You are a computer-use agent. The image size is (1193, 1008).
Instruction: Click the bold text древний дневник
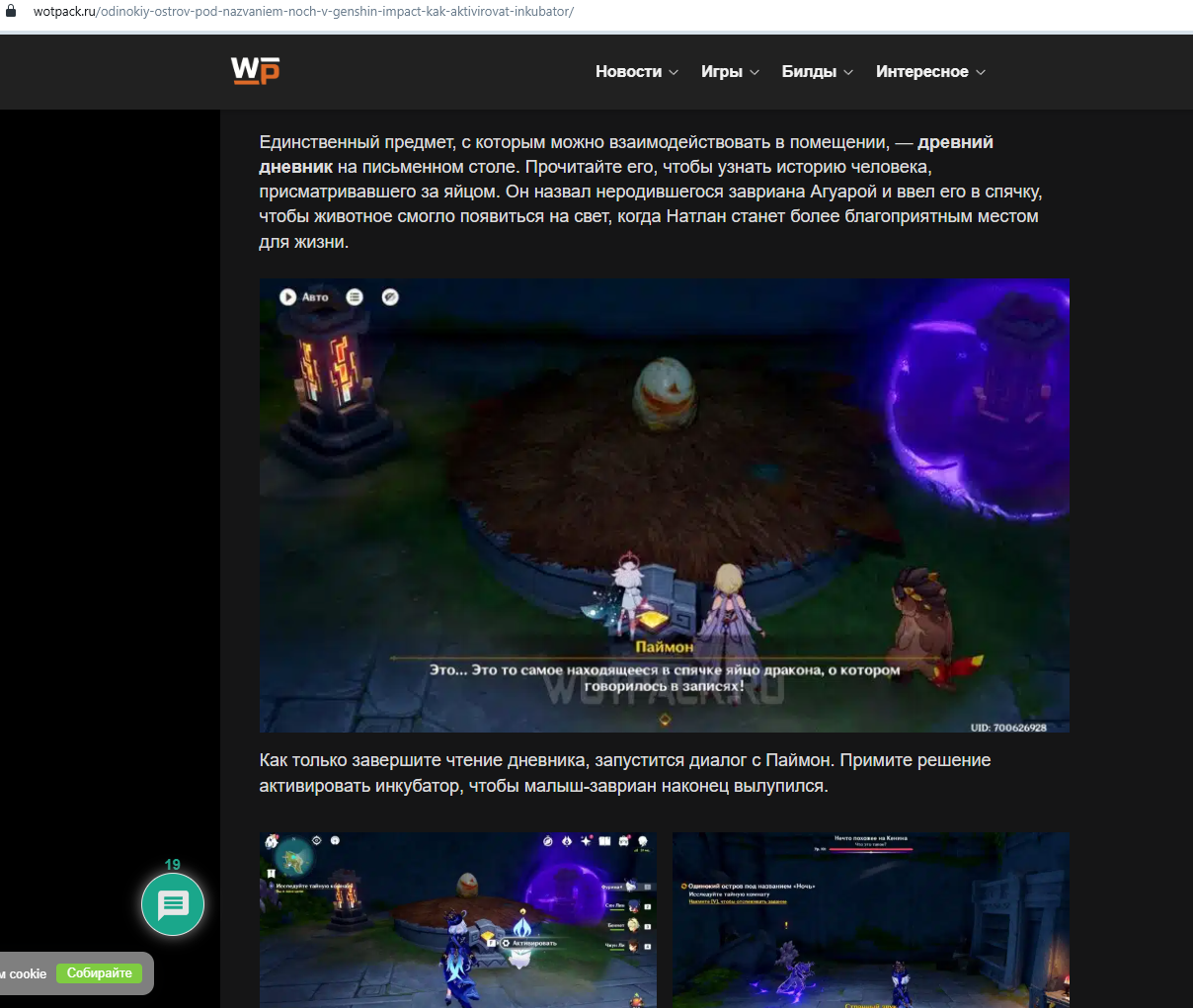click(x=626, y=154)
